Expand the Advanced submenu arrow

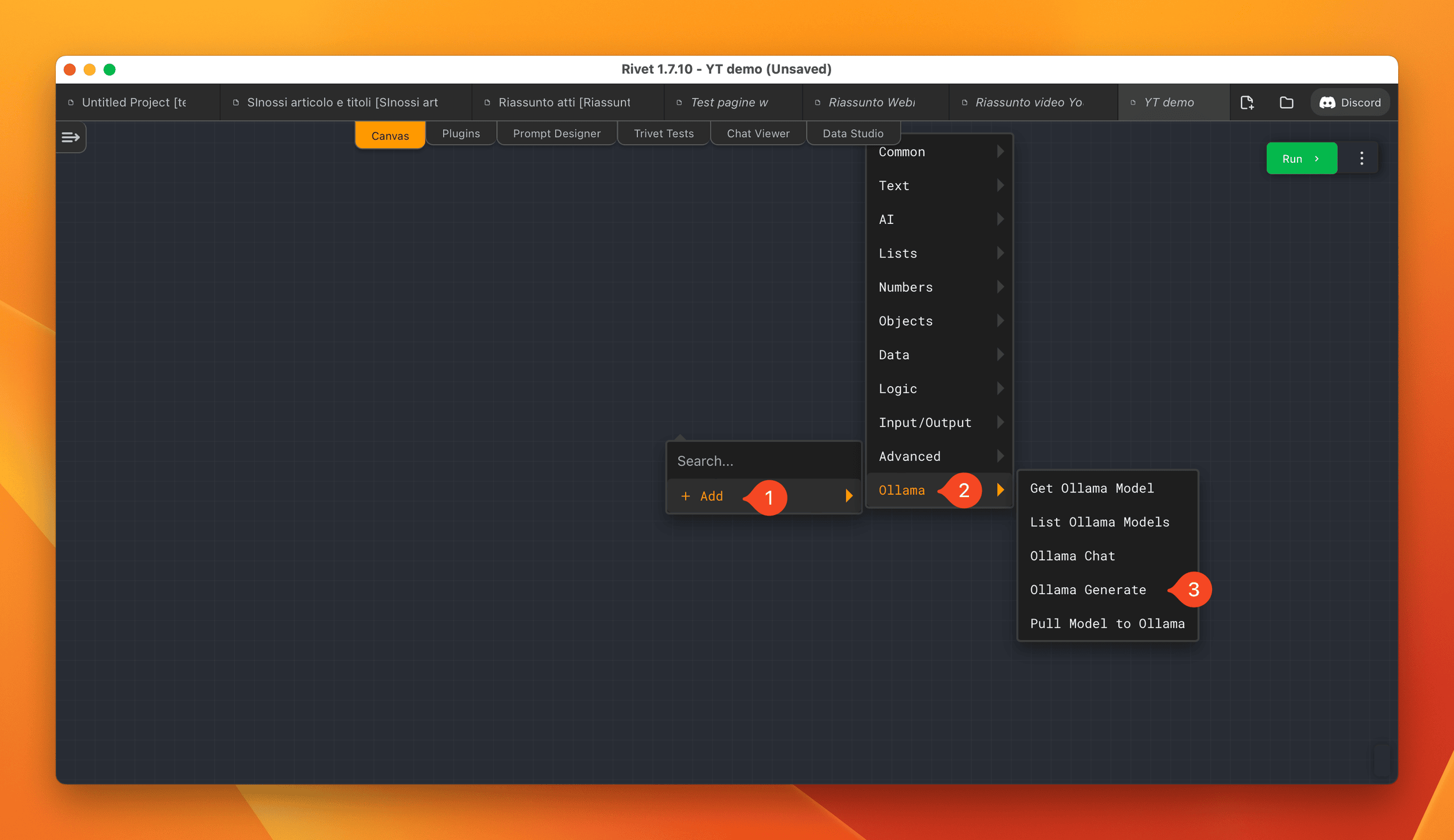[1000, 456]
